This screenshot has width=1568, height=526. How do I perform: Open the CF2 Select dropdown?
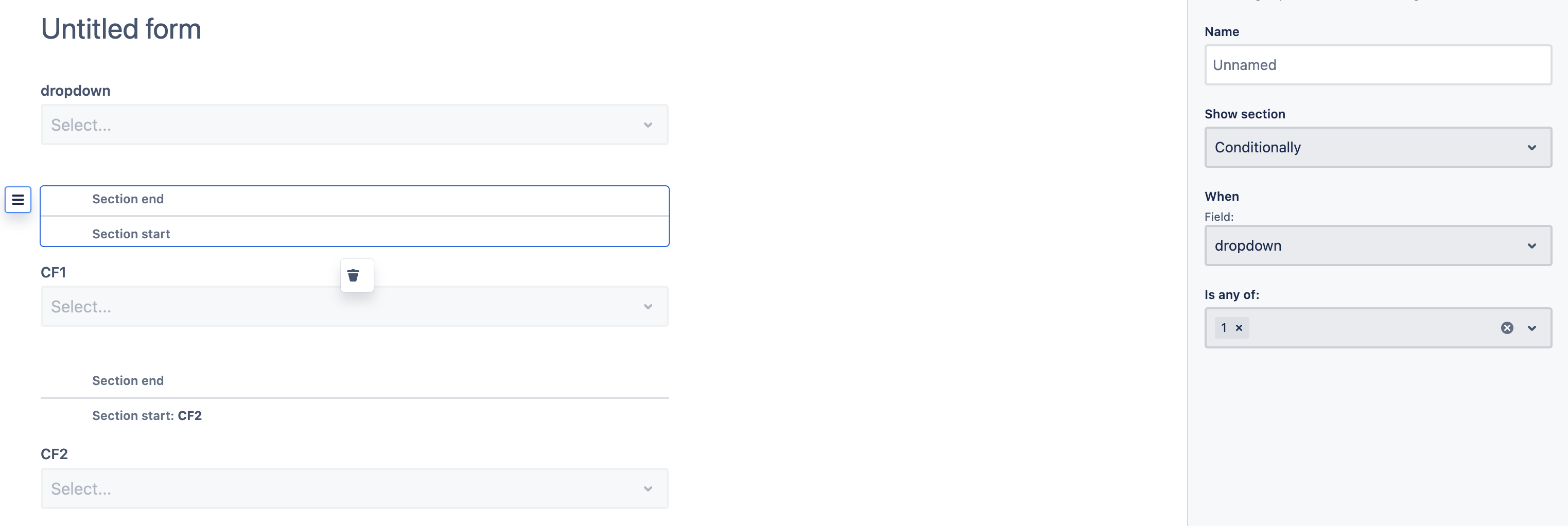pos(354,489)
